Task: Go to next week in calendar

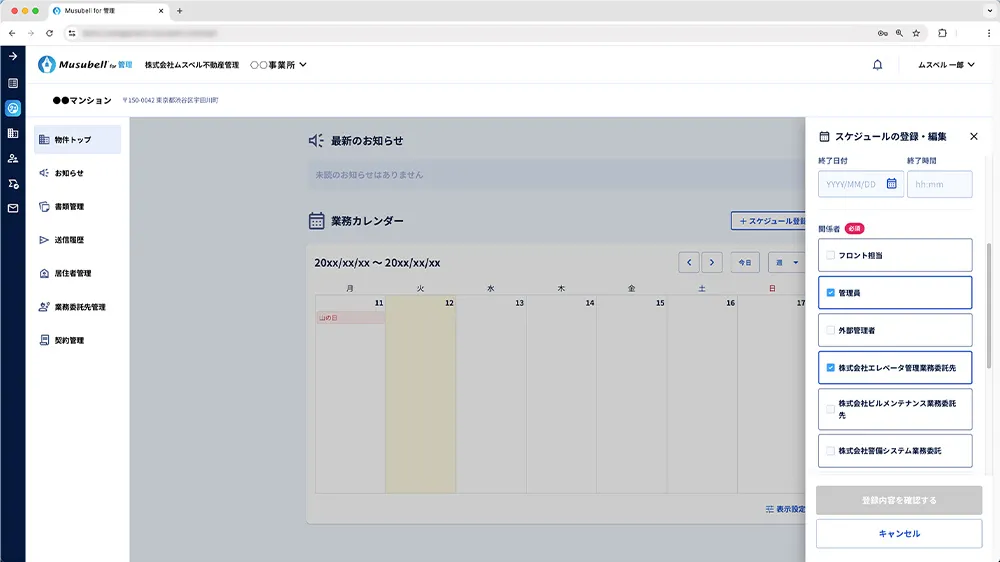Action: point(711,263)
